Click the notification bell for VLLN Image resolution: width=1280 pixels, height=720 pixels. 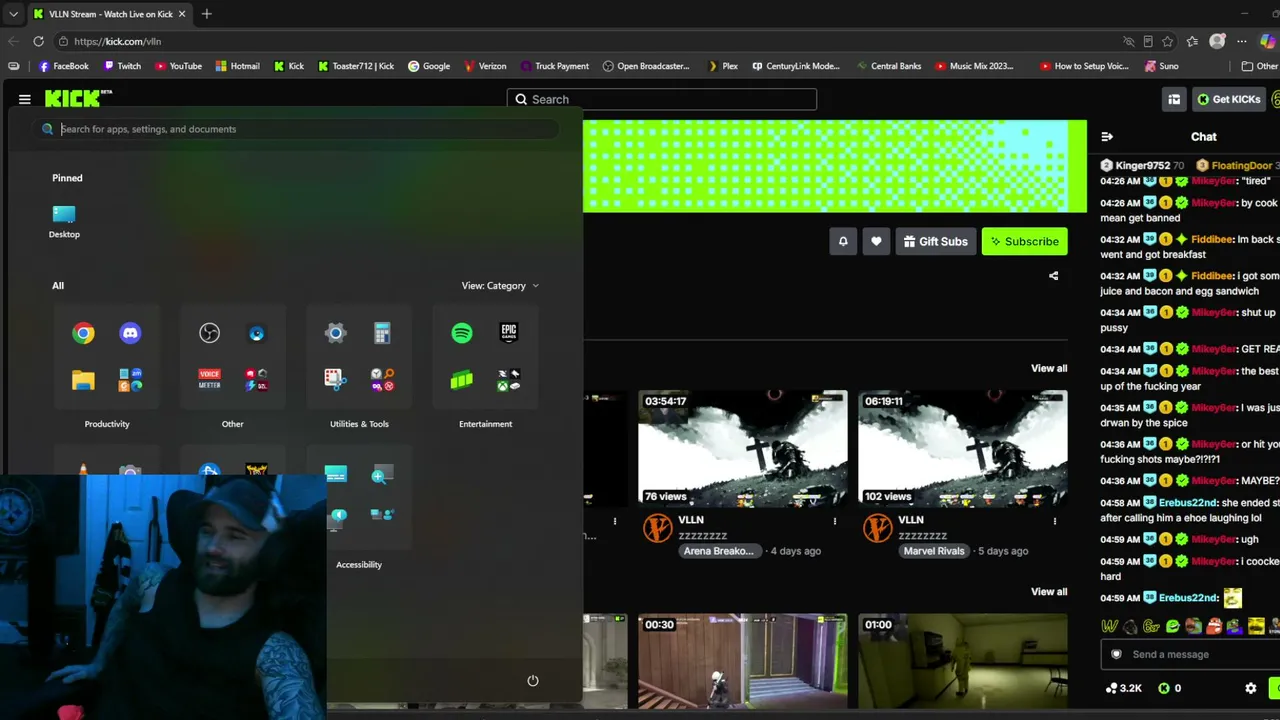click(x=843, y=241)
